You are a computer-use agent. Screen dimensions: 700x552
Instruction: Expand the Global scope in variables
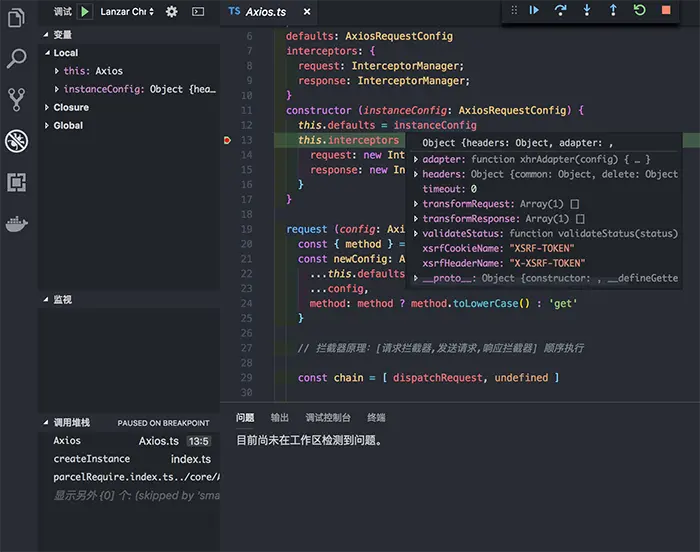[68, 125]
